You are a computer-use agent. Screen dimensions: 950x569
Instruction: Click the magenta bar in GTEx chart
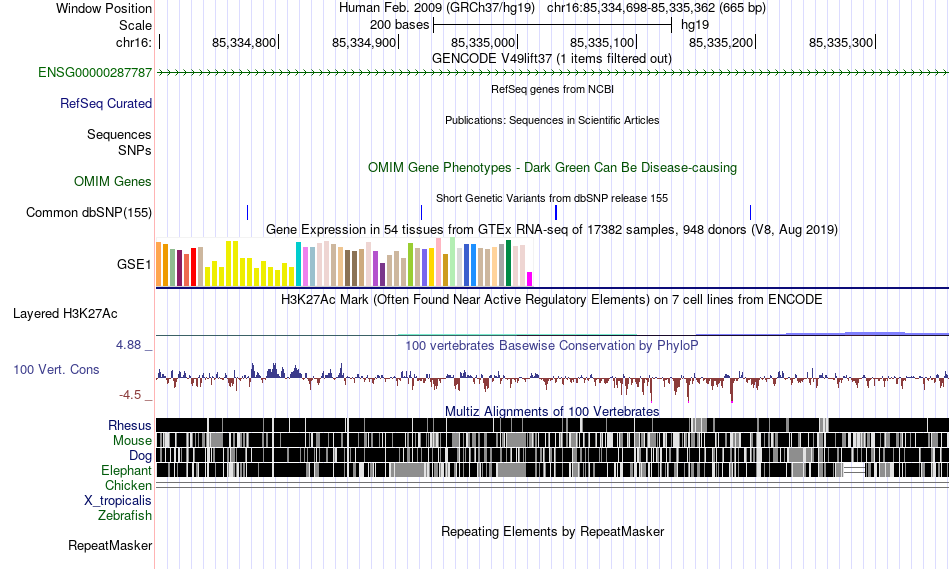(530, 279)
